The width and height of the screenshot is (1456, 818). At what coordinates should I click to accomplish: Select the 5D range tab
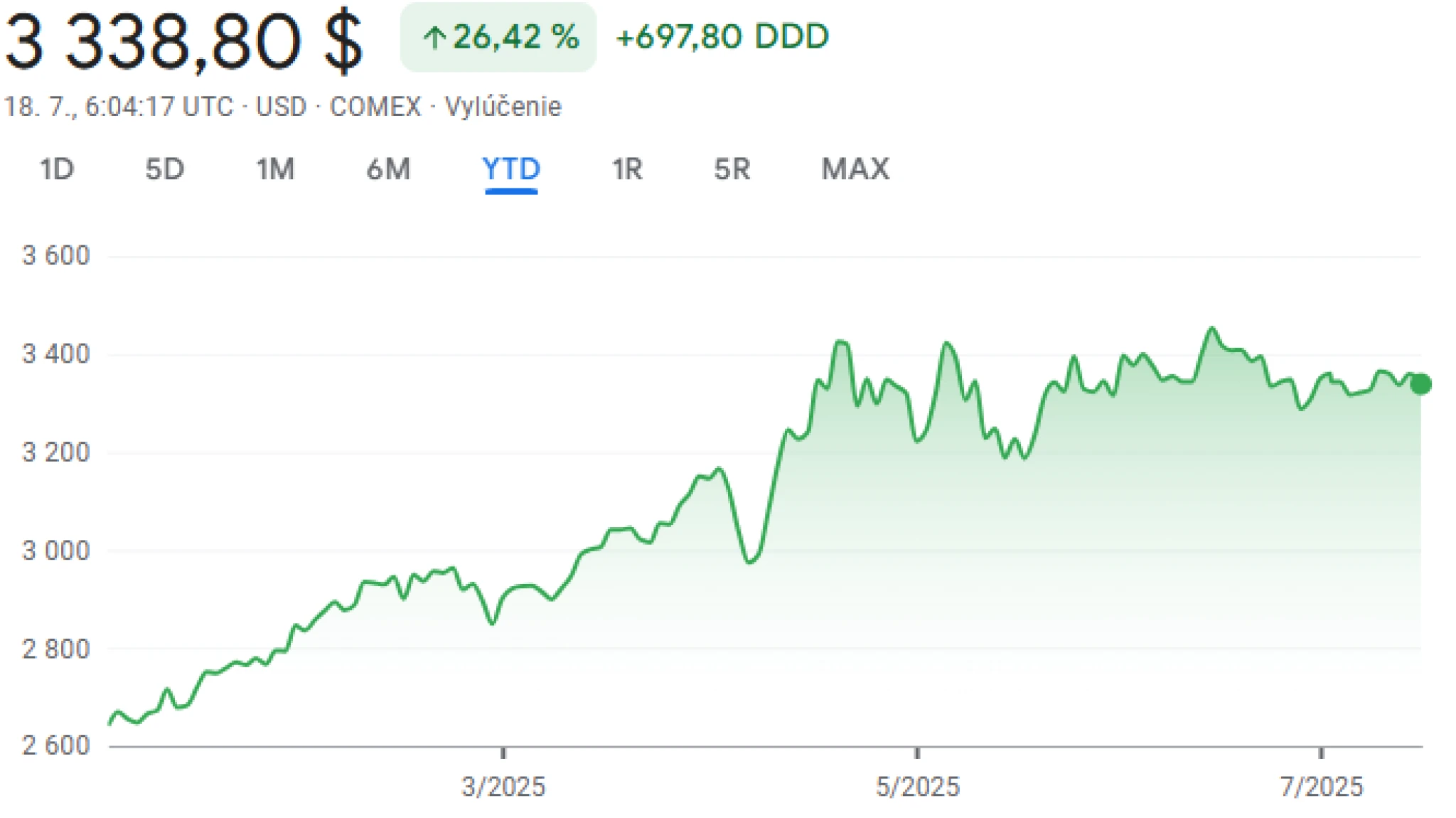tap(164, 169)
